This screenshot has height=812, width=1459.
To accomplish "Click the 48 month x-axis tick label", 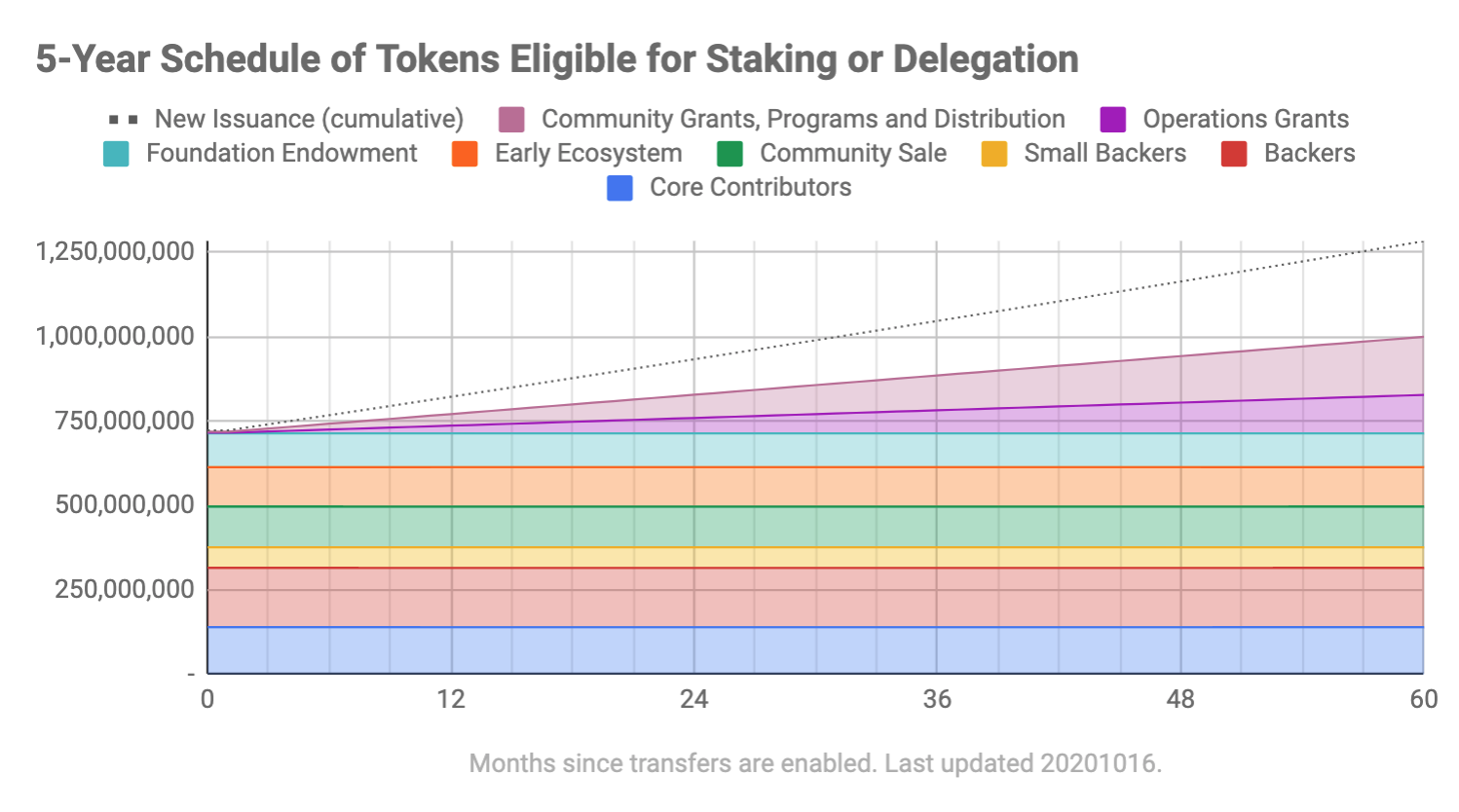I will [1180, 699].
